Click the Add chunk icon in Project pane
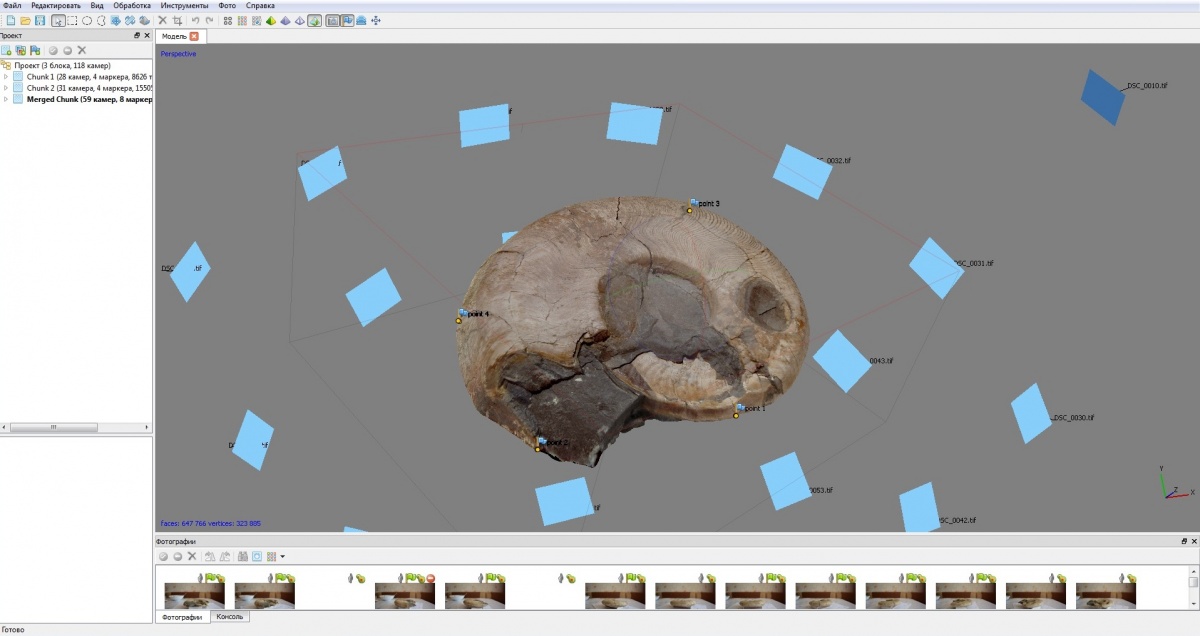The image size is (1200, 636). coord(7,50)
